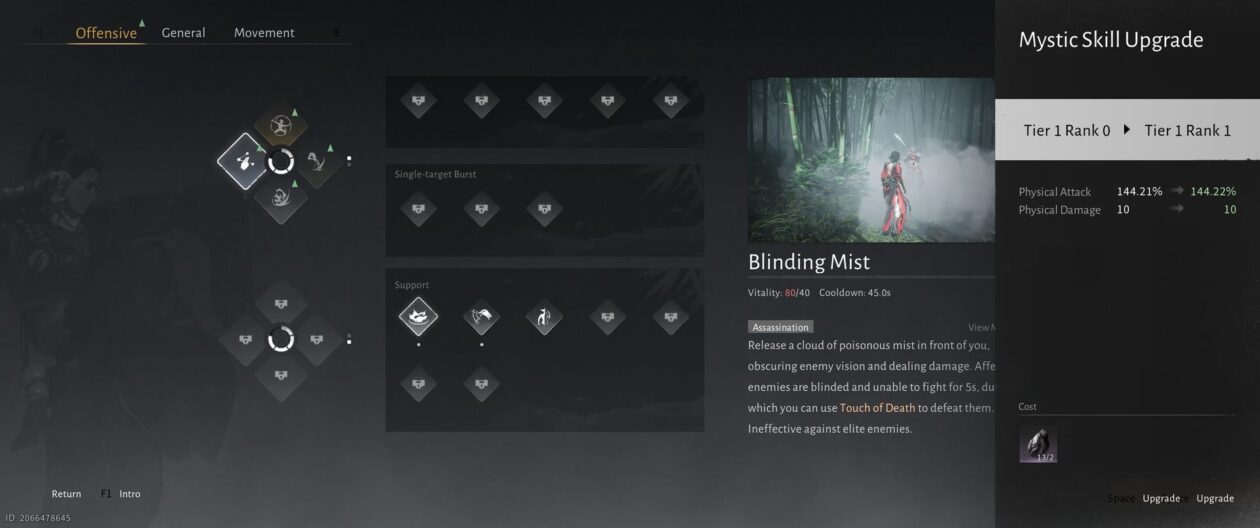The image size is (1260, 528).
Task: Select the third Support skill icon
Action: 544,318
